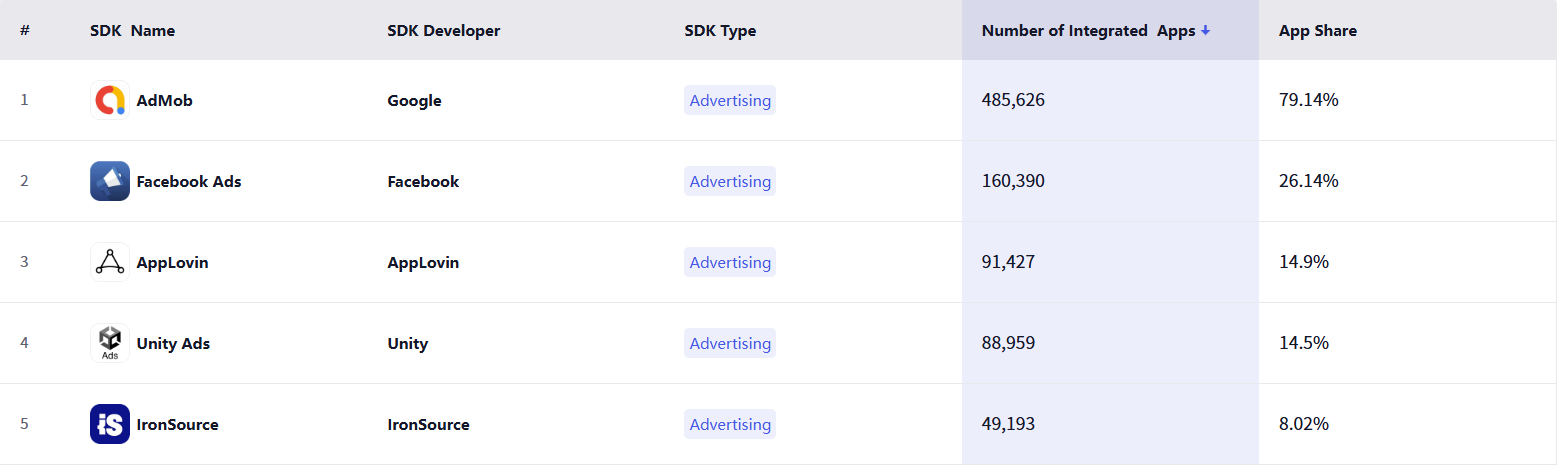Image resolution: width=1557 pixels, height=465 pixels.
Task: Open the AdMob SDK name link
Action: pos(165,100)
